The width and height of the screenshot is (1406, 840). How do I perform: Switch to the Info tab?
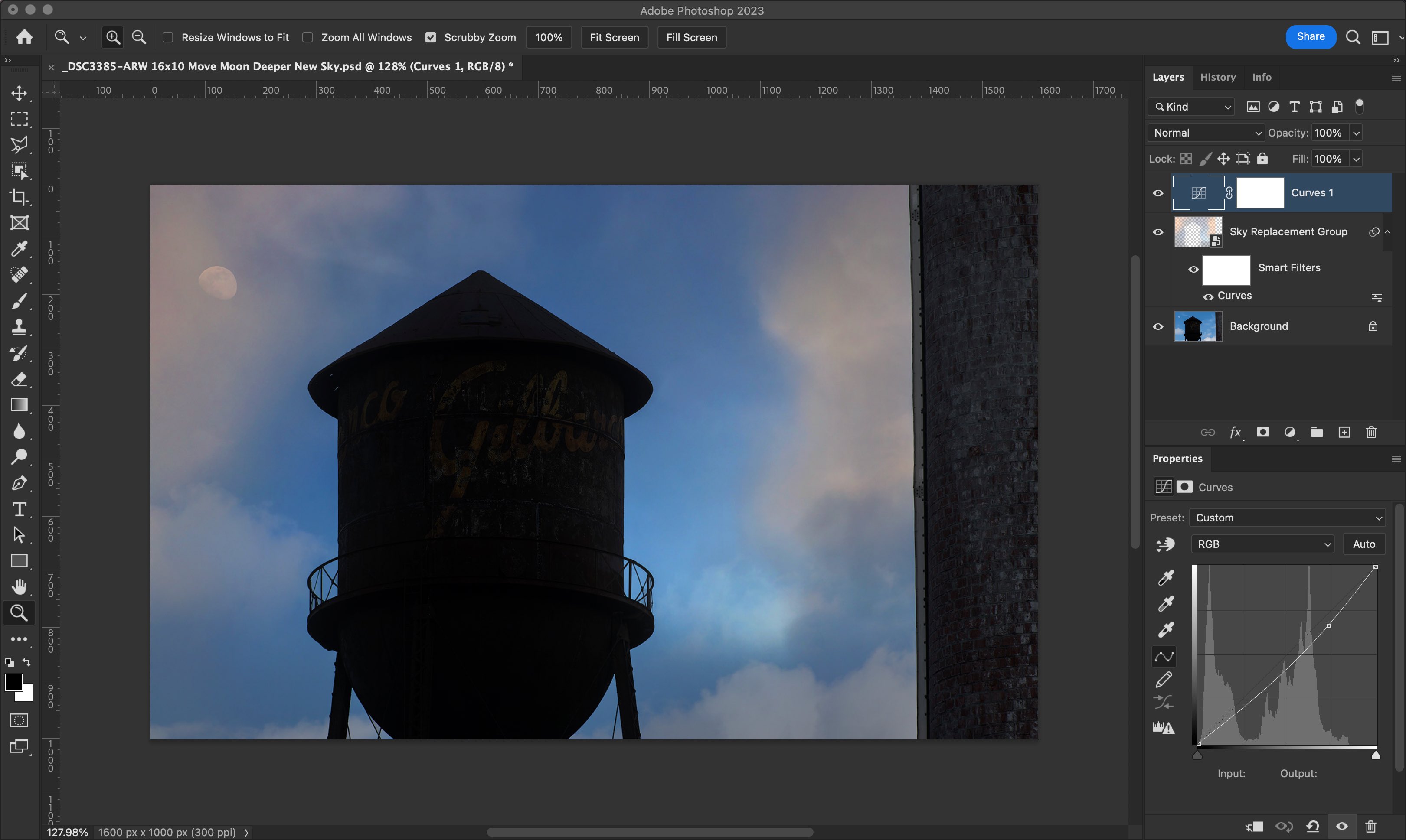point(1261,77)
